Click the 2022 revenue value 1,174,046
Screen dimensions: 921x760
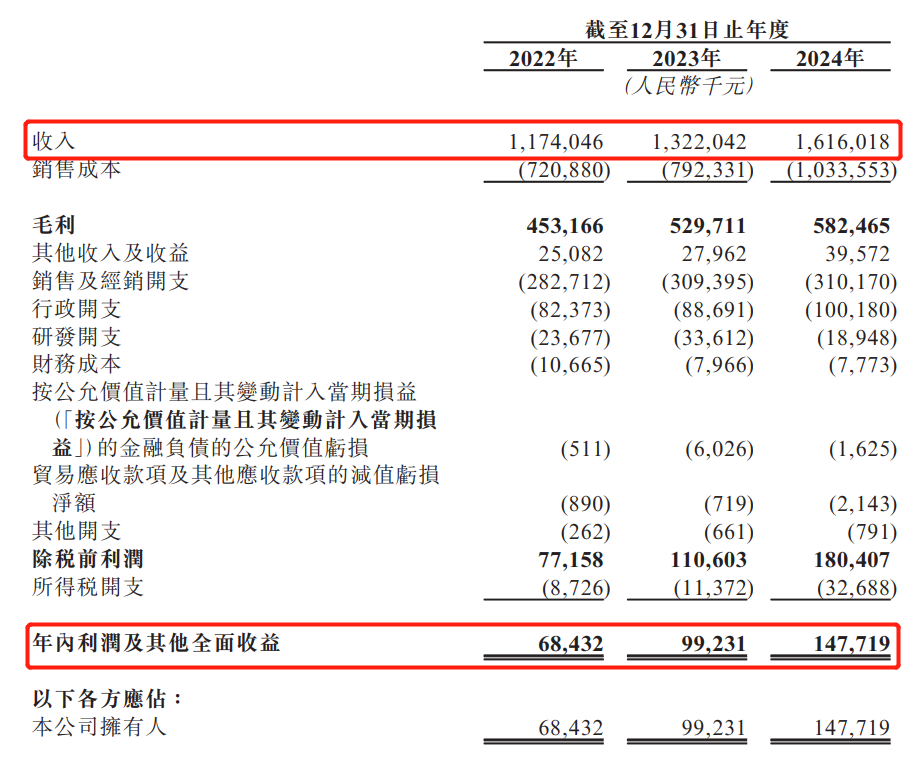click(543, 143)
